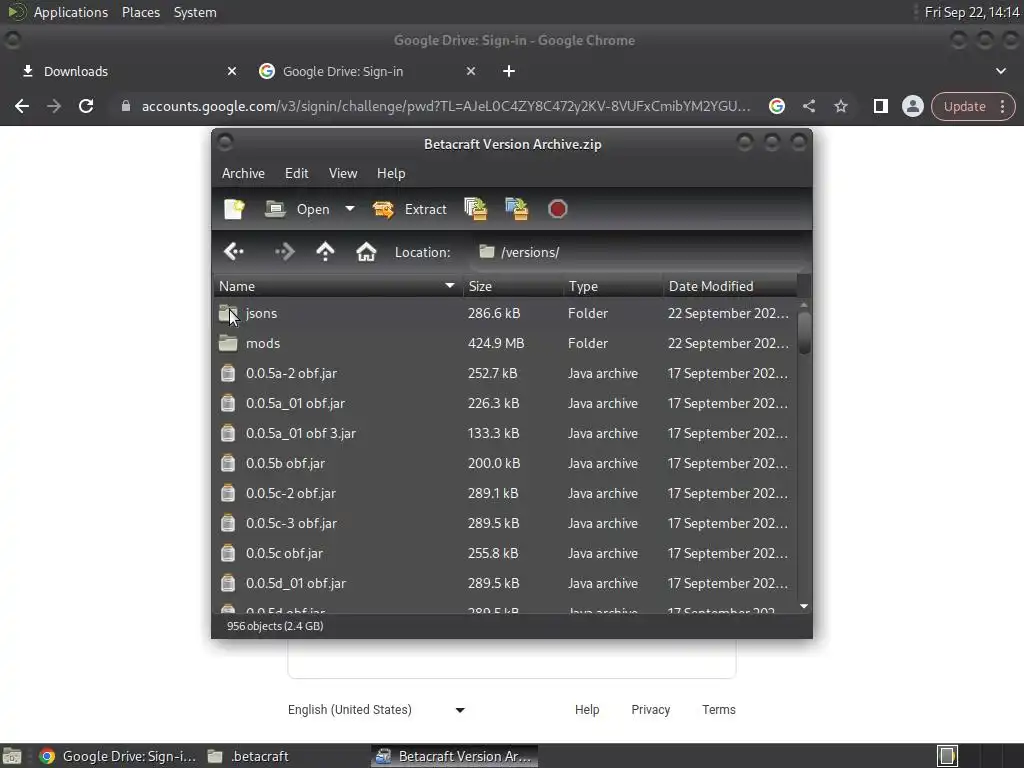Click the red Stop operation icon
The height and width of the screenshot is (768, 1024).
pos(557,209)
